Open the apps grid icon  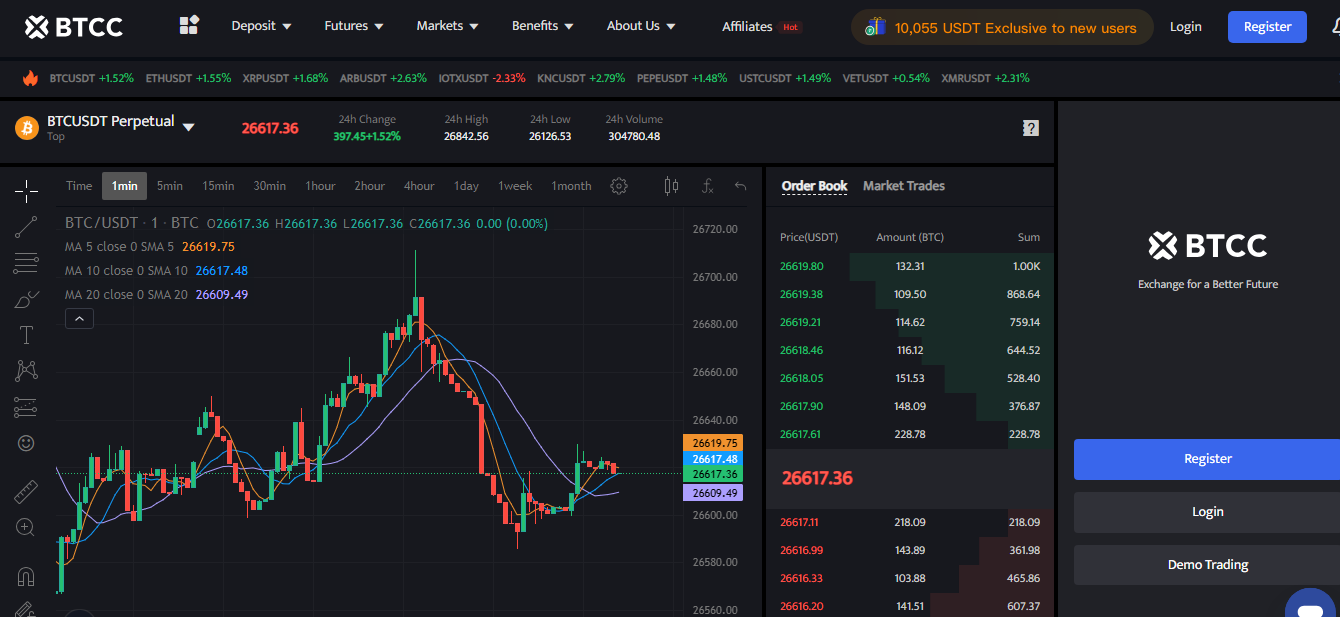(x=189, y=26)
